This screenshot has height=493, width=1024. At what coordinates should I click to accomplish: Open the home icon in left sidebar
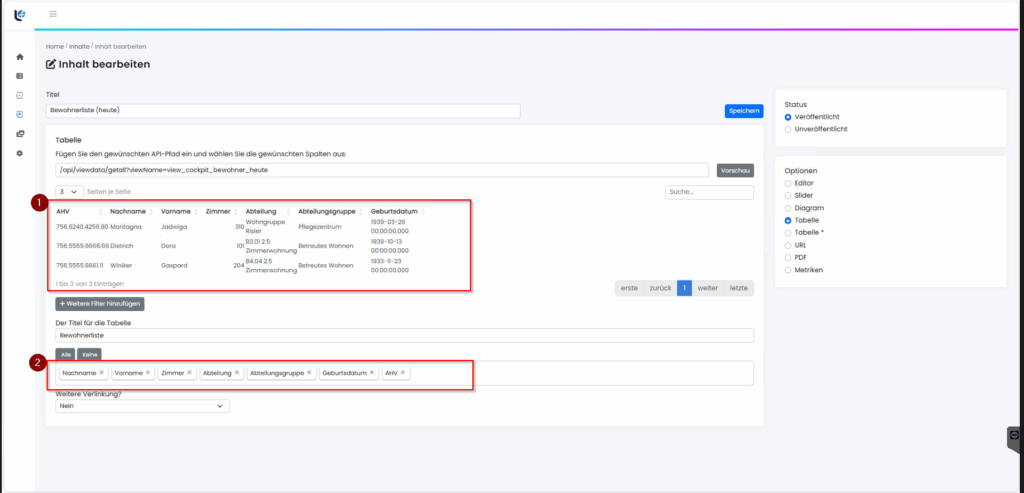[20, 57]
